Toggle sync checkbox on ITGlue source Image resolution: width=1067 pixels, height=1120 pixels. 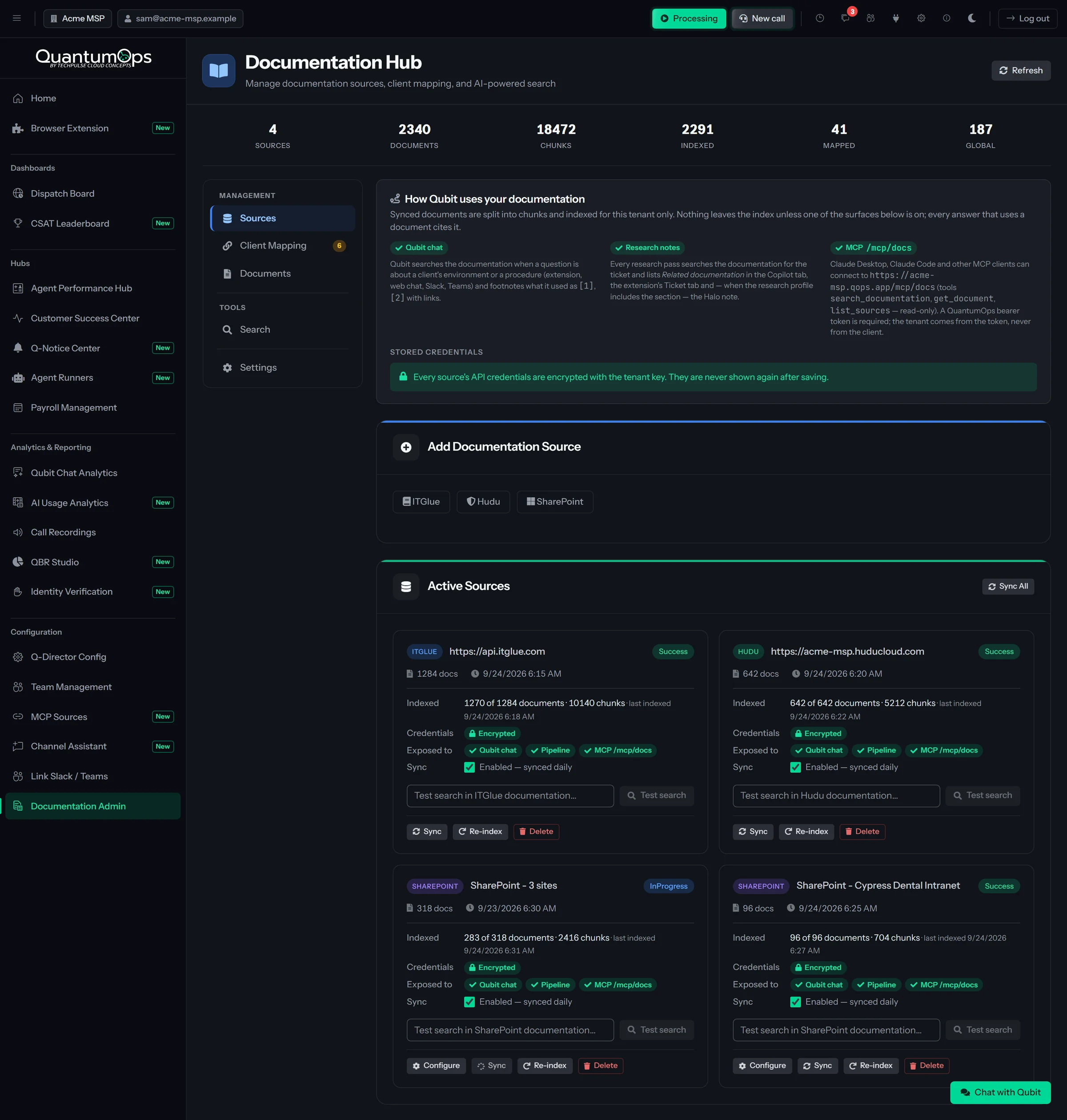tap(469, 768)
